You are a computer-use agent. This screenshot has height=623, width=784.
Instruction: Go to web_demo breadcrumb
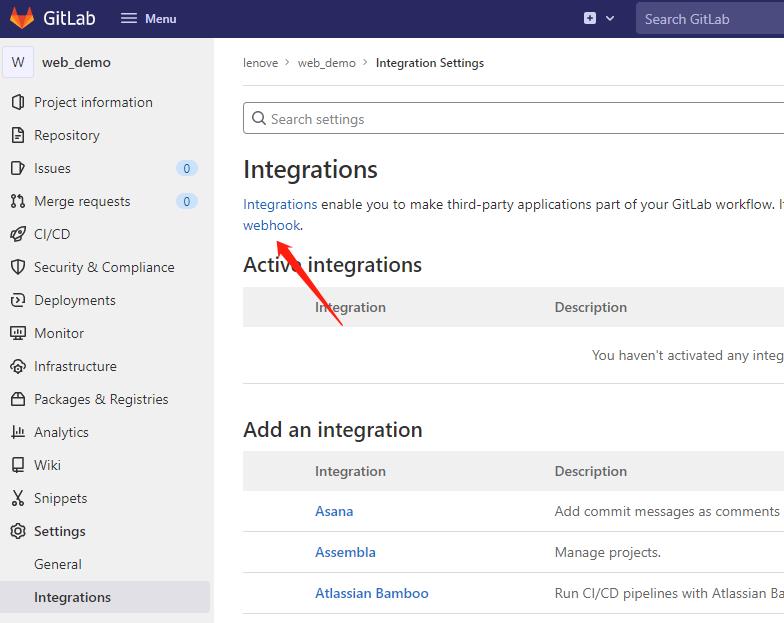pos(327,63)
